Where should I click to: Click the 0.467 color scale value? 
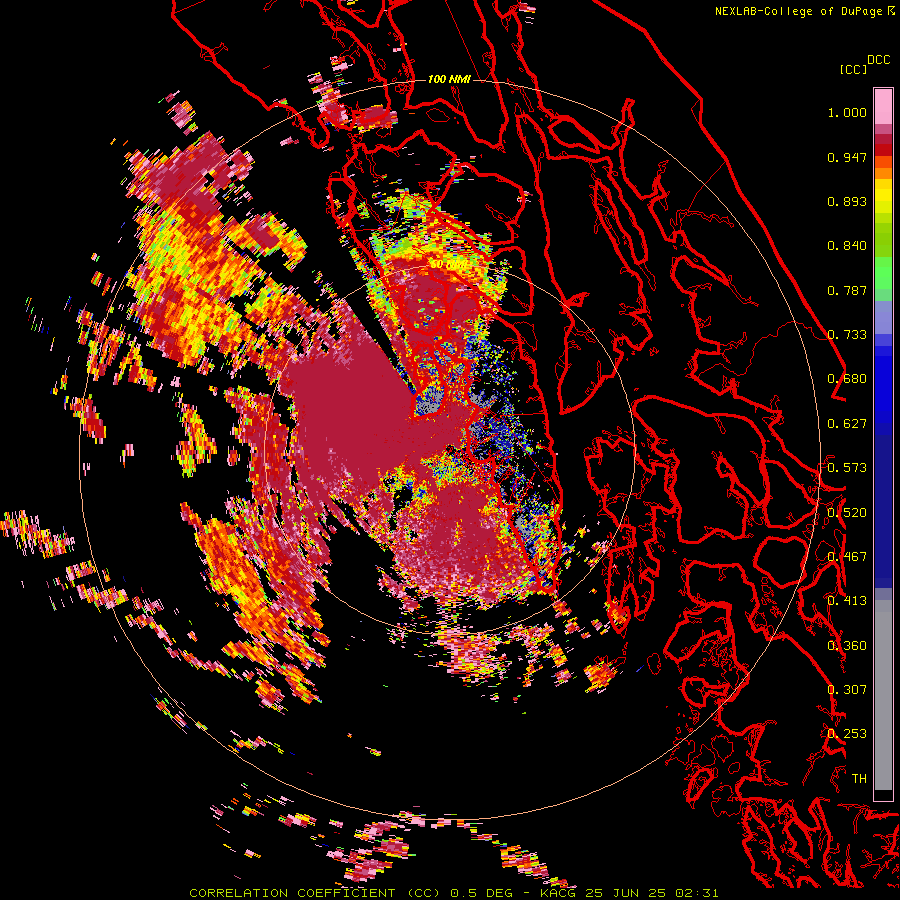coord(847,557)
